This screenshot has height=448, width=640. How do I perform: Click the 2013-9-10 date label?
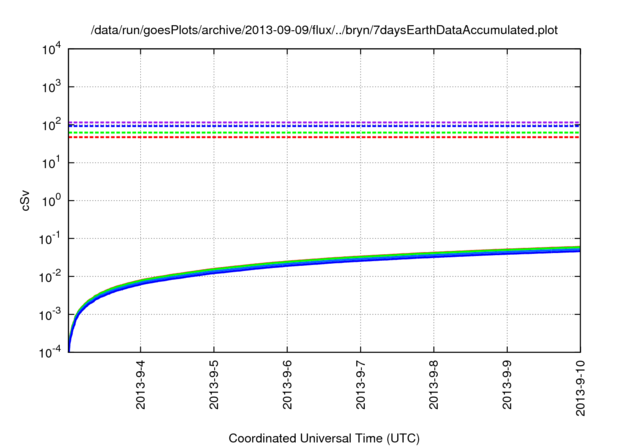point(580,388)
